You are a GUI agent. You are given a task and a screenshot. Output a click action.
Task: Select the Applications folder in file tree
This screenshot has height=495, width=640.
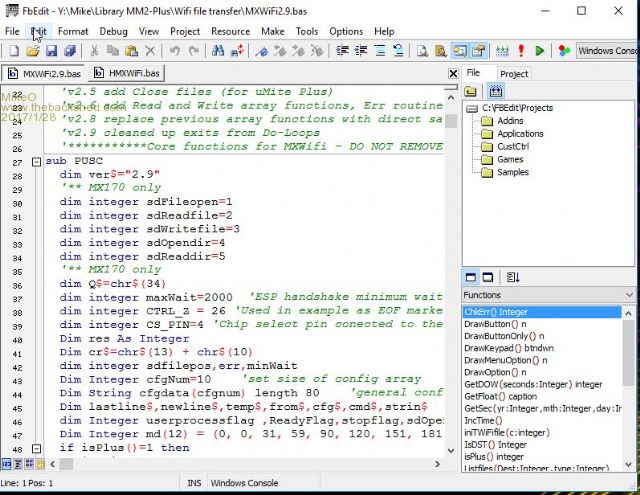coord(520,134)
